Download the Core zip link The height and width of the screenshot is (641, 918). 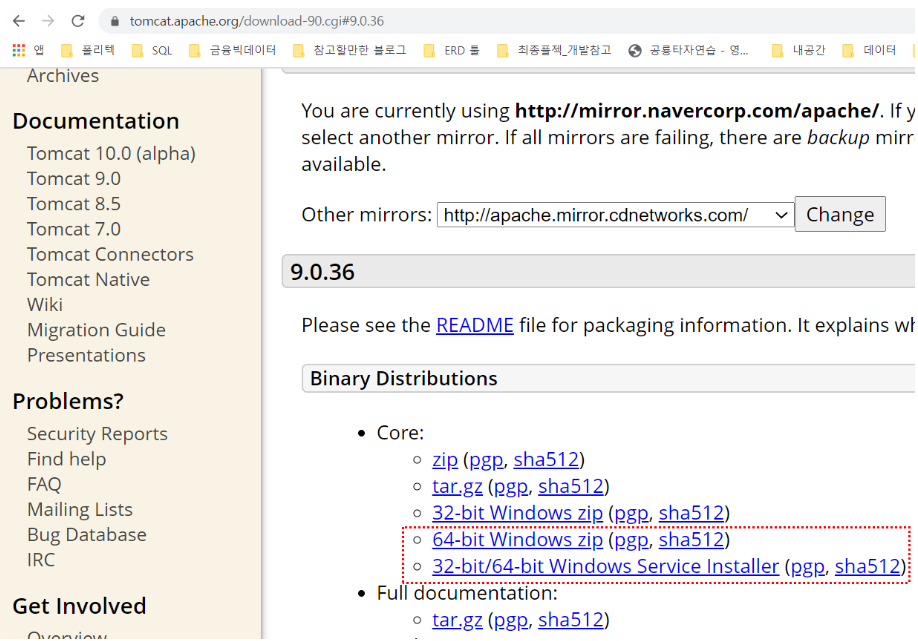click(x=445, y=460)
